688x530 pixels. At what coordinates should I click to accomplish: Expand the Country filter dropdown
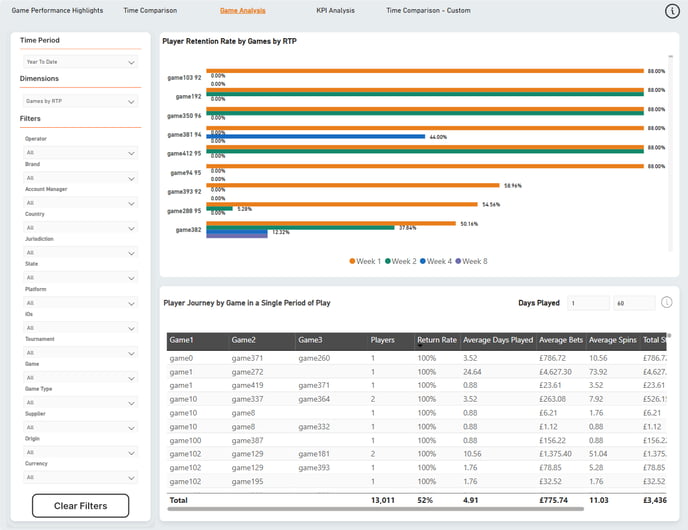tap(80, 228)
